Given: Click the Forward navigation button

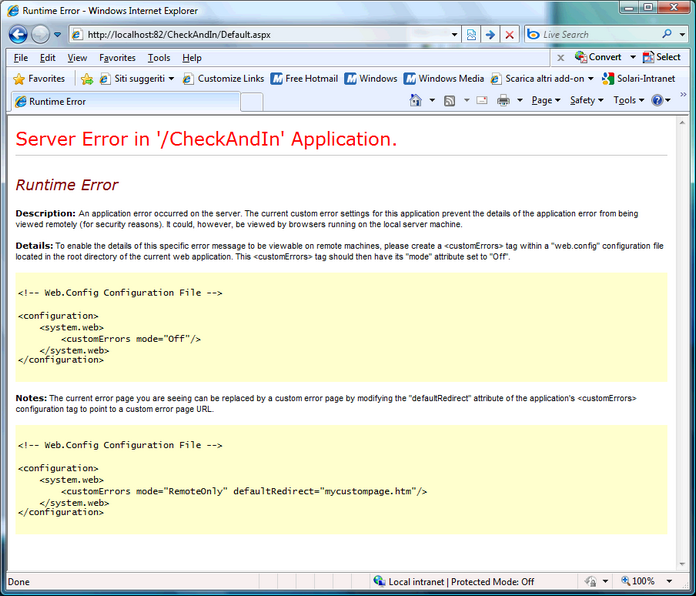Looking at the screenshot, I should pyautogui.click(x=40, y=34).
